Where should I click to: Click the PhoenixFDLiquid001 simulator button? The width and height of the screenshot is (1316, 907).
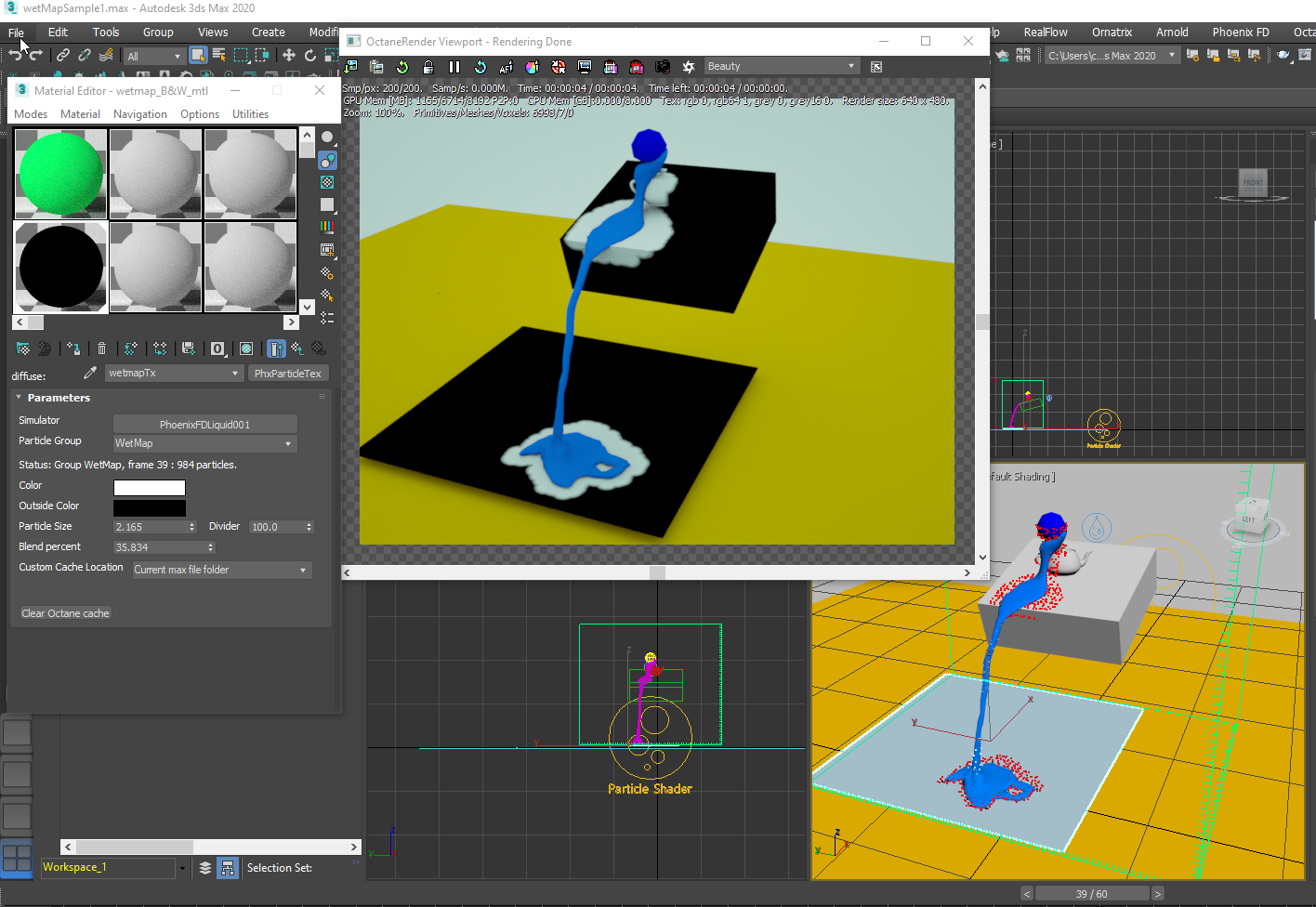(204, 424)
